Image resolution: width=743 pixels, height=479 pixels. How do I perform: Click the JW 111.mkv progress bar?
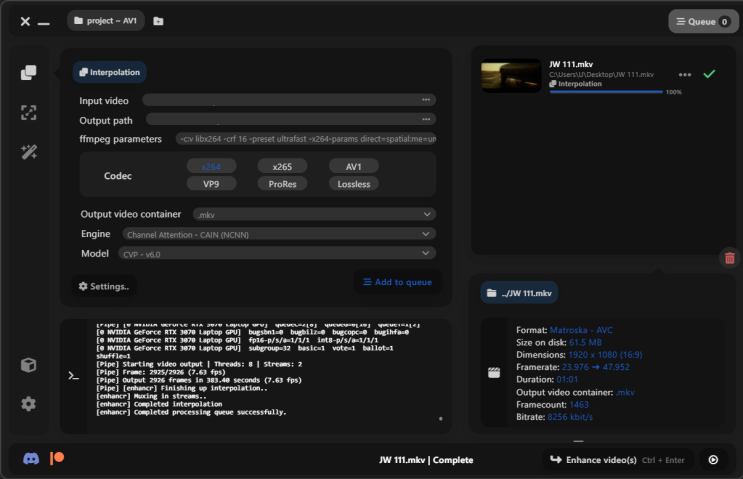[606, 92]
